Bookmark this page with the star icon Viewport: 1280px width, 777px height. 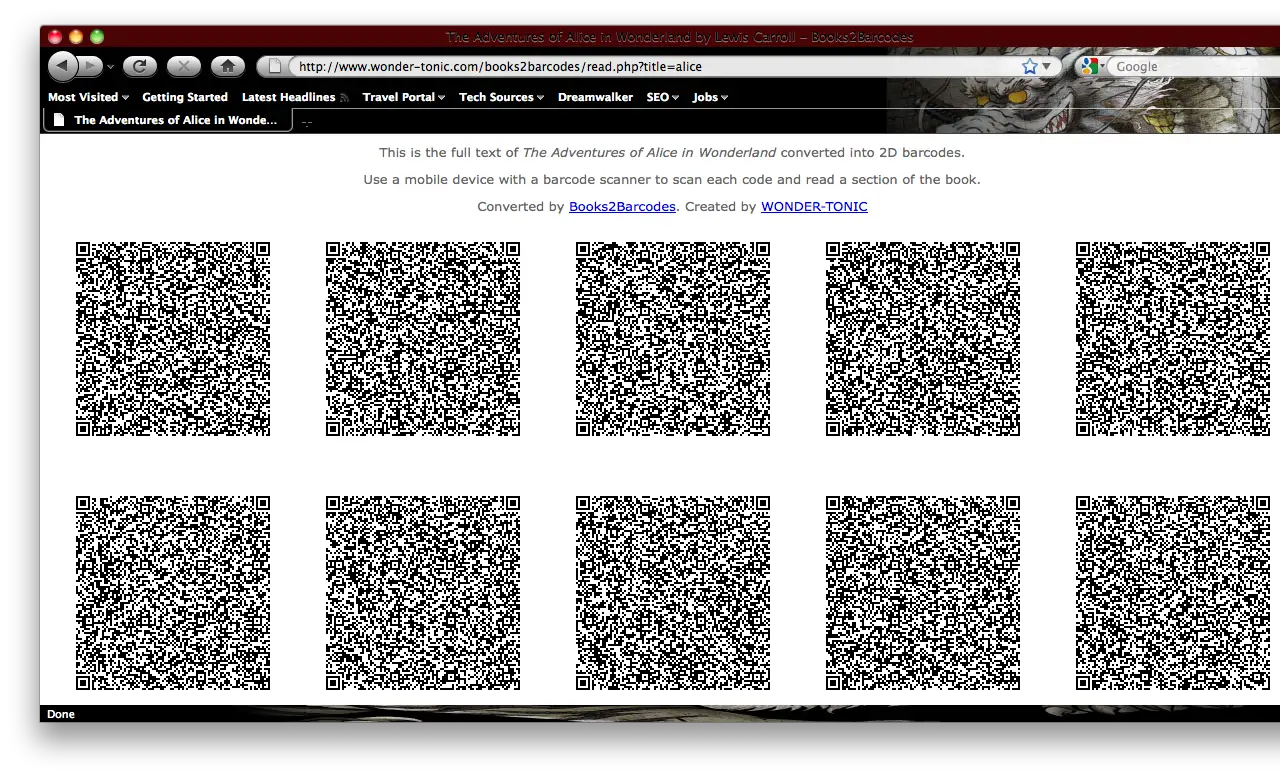click(1030, 66)
